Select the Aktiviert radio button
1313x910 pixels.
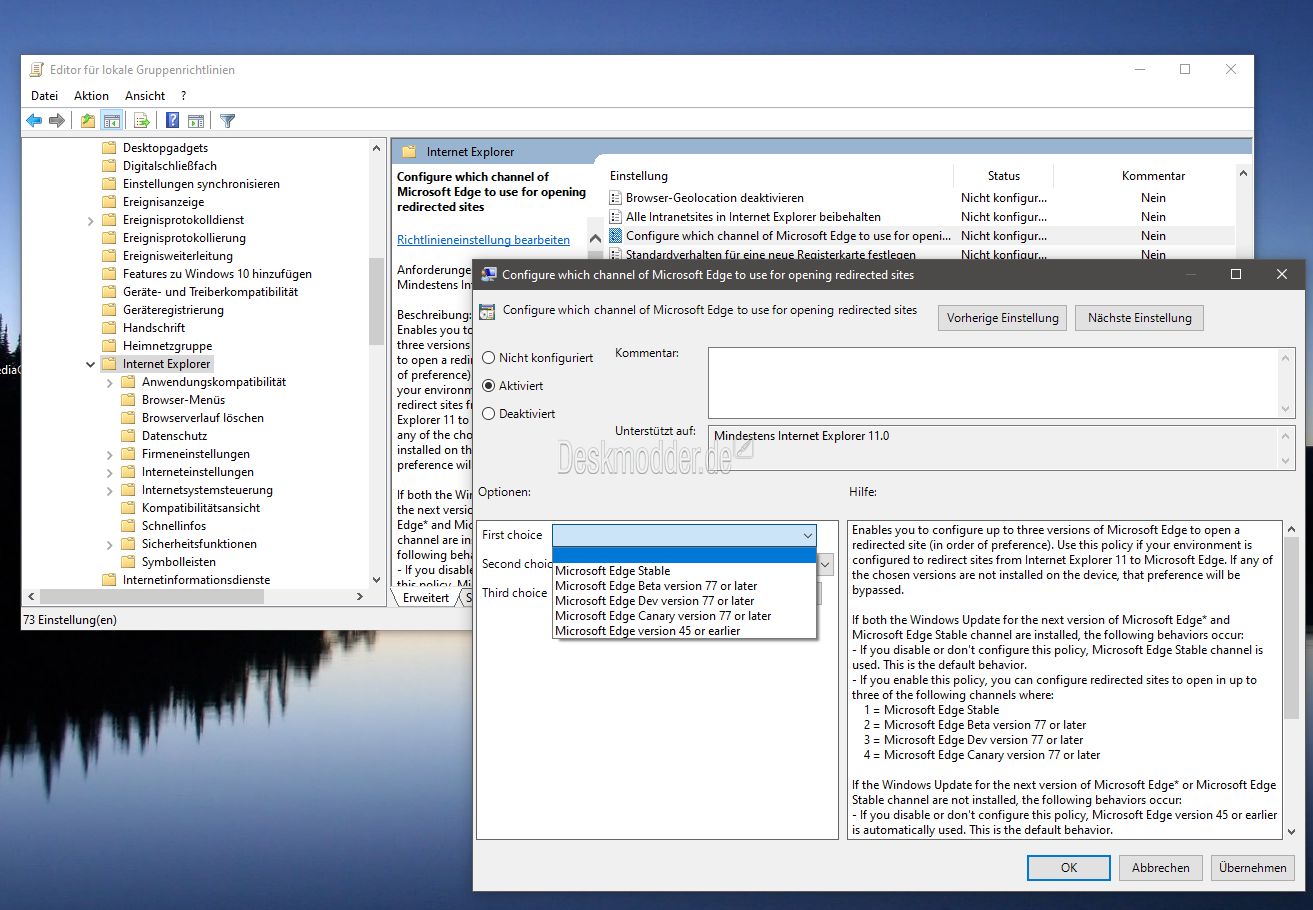click(x=489, y=385)
